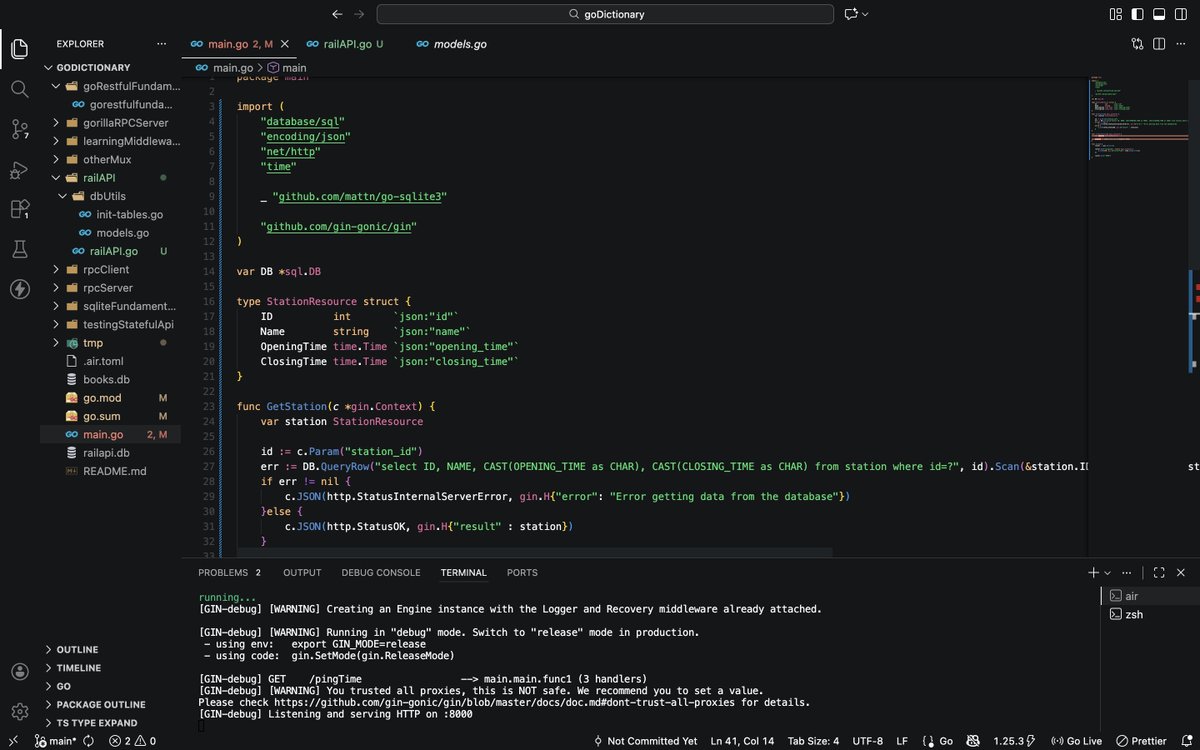This screenshot has height=750, width=1200.
Task: Open changes with the compare icon
Action: [x=1138, y=44]
